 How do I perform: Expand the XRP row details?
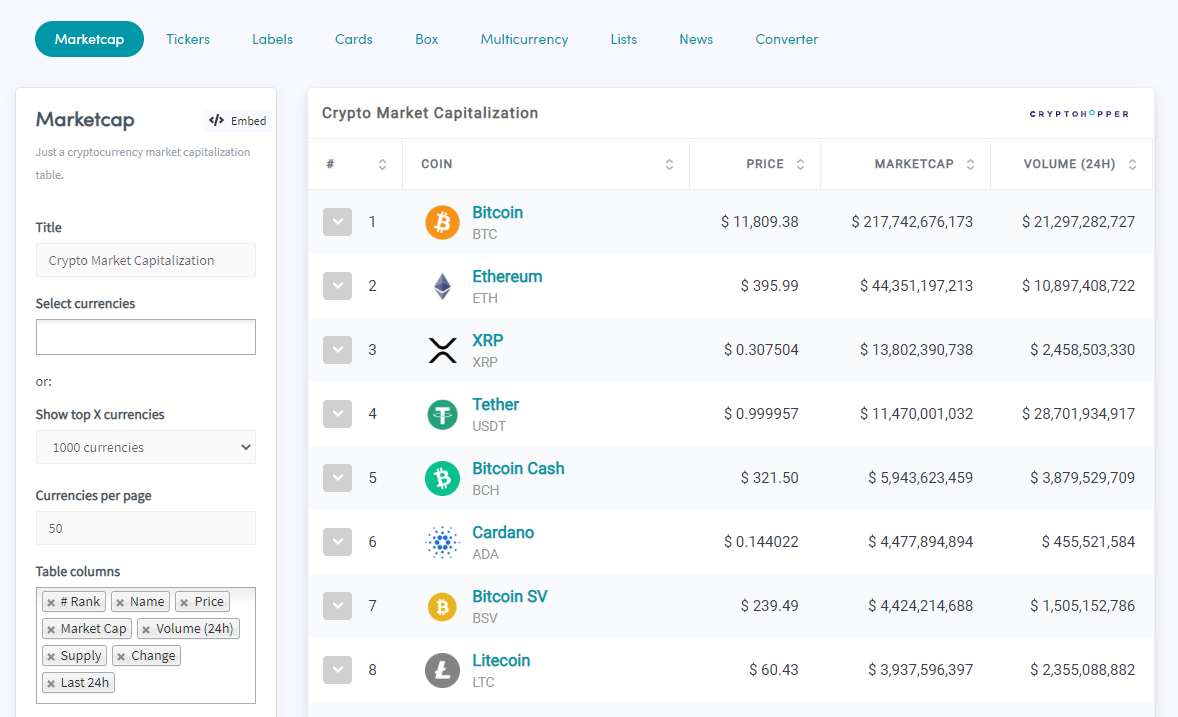tap(337, 349)
